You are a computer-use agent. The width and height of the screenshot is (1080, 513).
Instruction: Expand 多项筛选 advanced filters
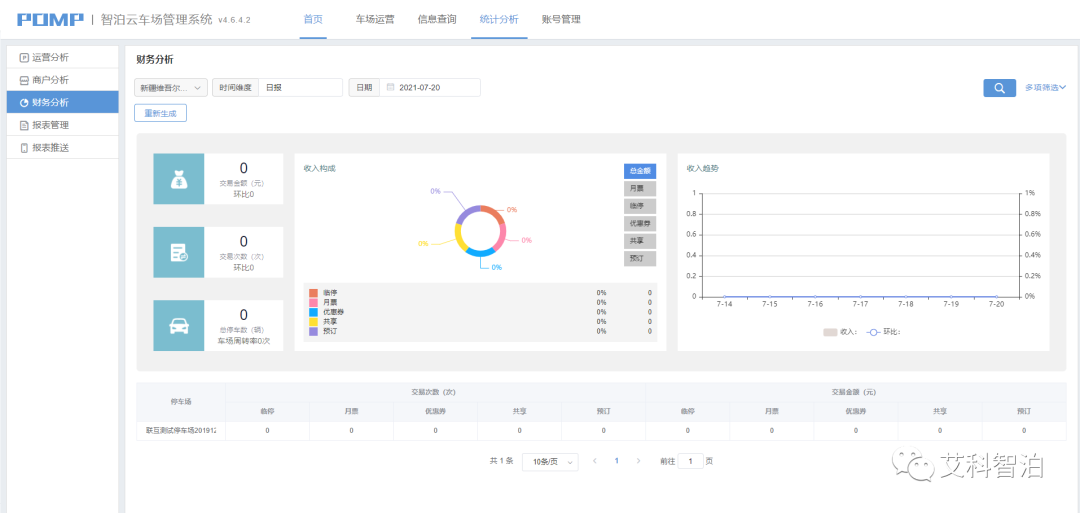1045,88
